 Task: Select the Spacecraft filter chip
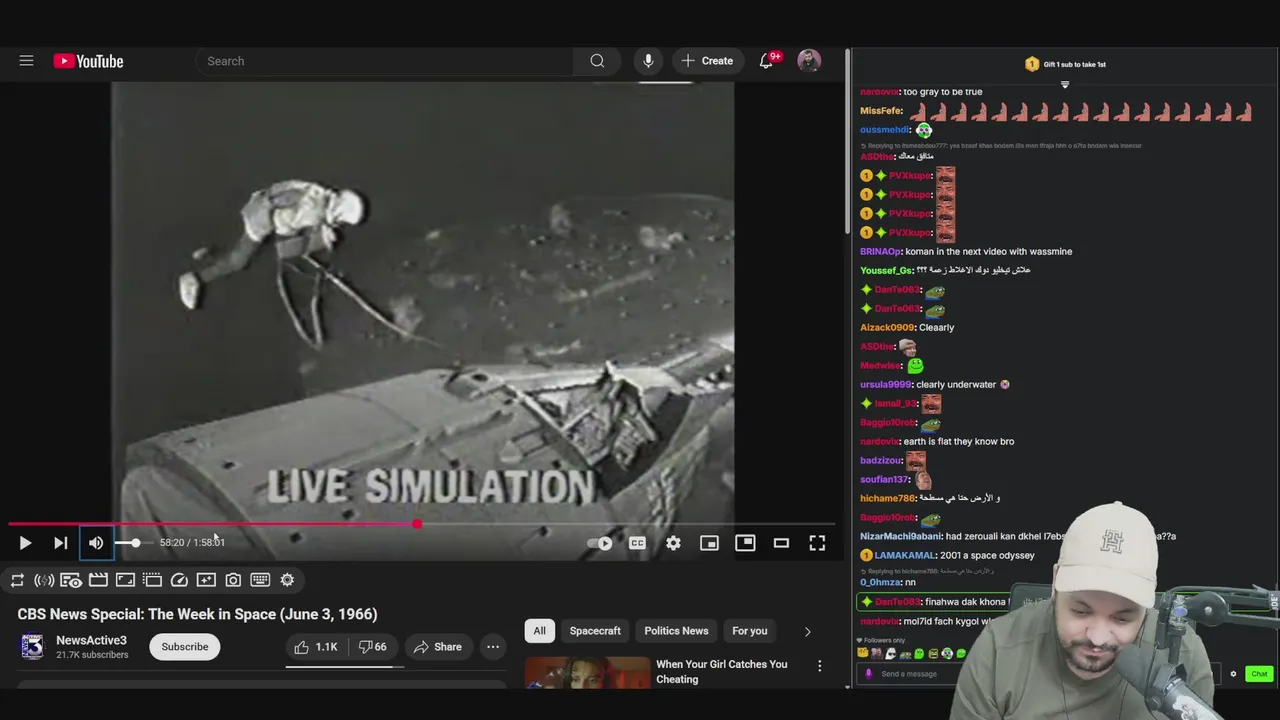pyautogui.click(x=595, y=631)
